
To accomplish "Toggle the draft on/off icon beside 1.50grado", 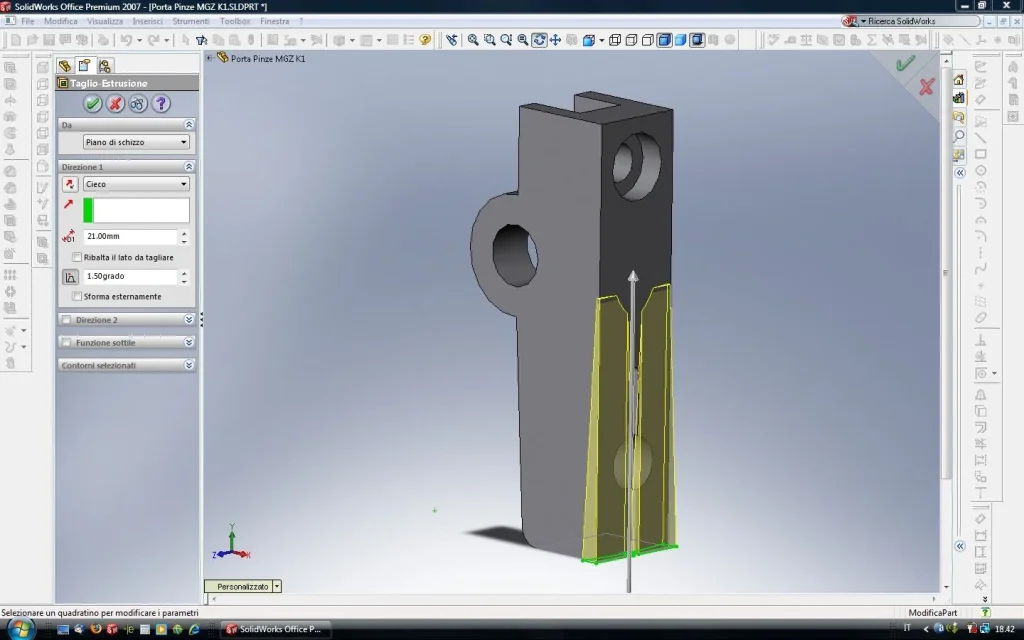I will pyautogui.click(x=70, y=277).
